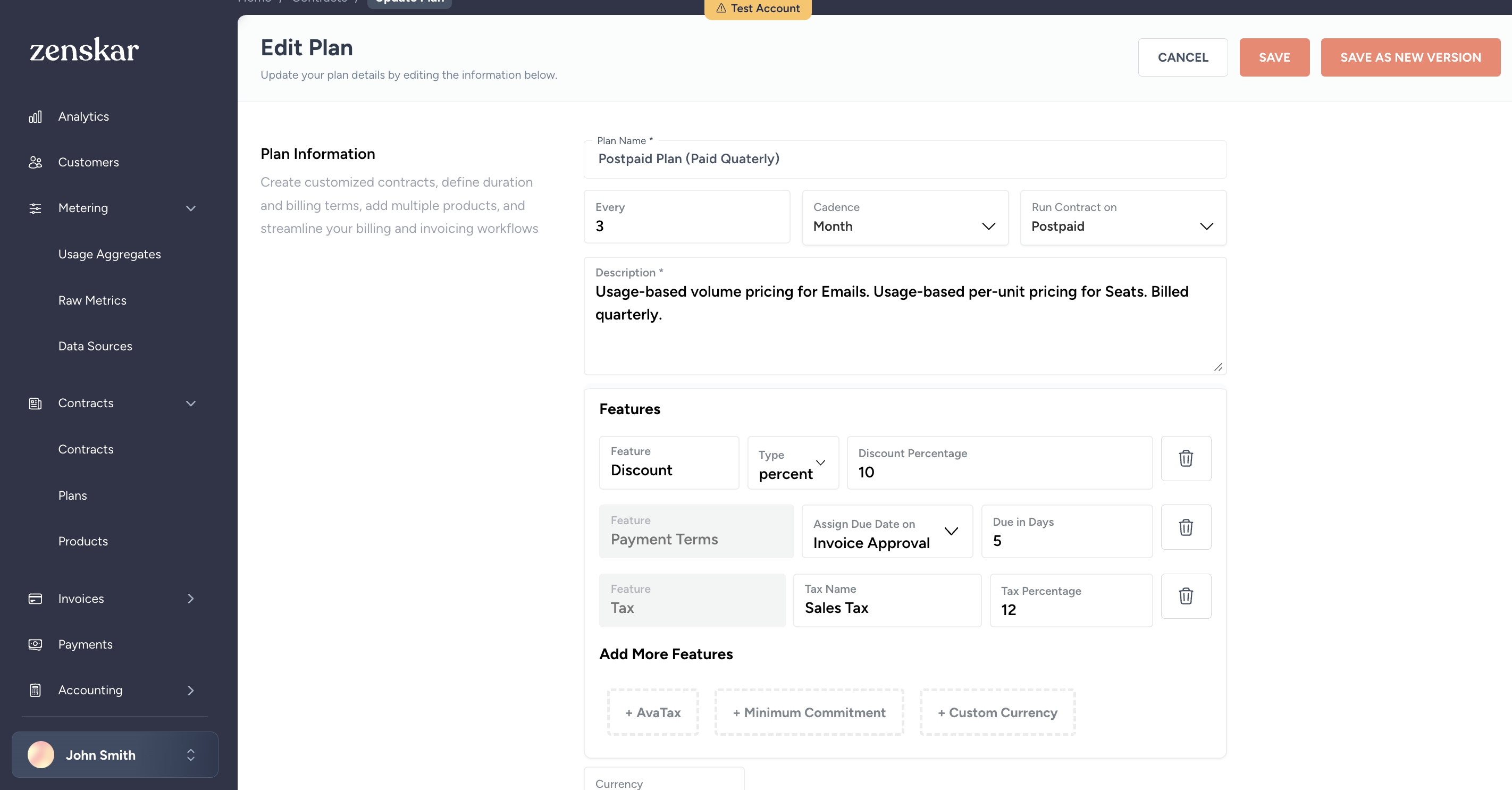Click the Invoices sidebar icon
Viewport: 1512px width, 790px height.
point(35,599)
